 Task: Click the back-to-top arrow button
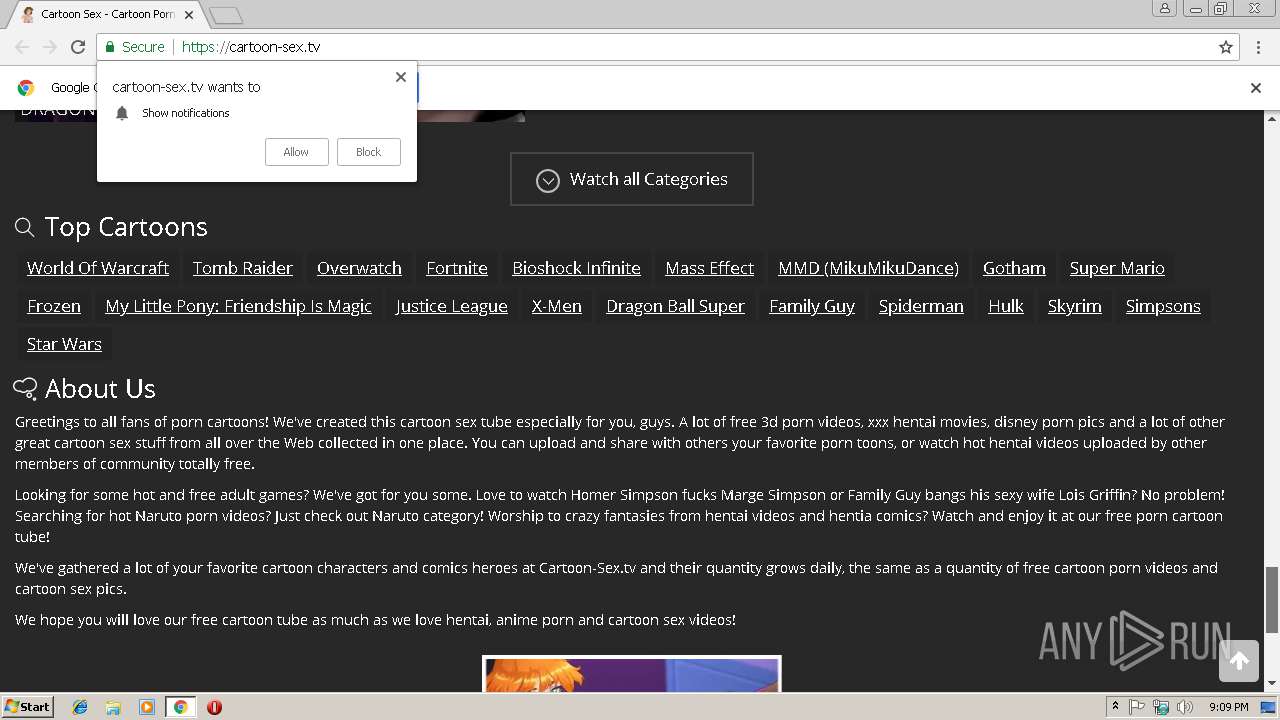coord(1239,660)
